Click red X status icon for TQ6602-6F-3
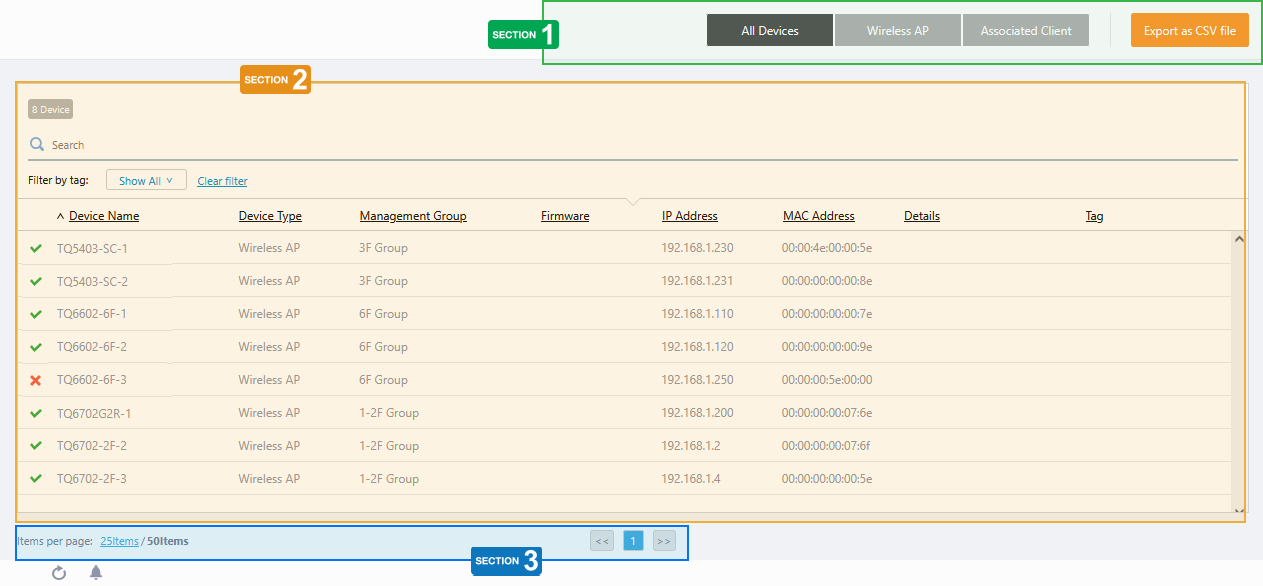1263x586 pixels. 36,380
